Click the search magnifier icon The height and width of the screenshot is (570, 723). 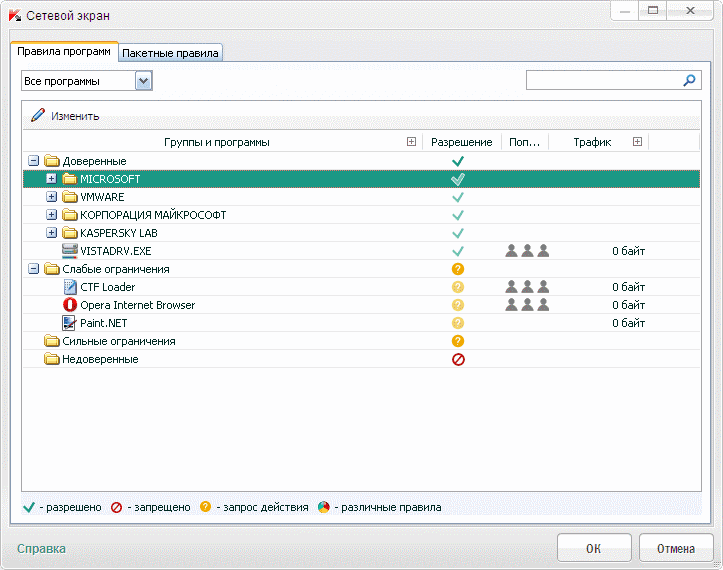(689, 81)
